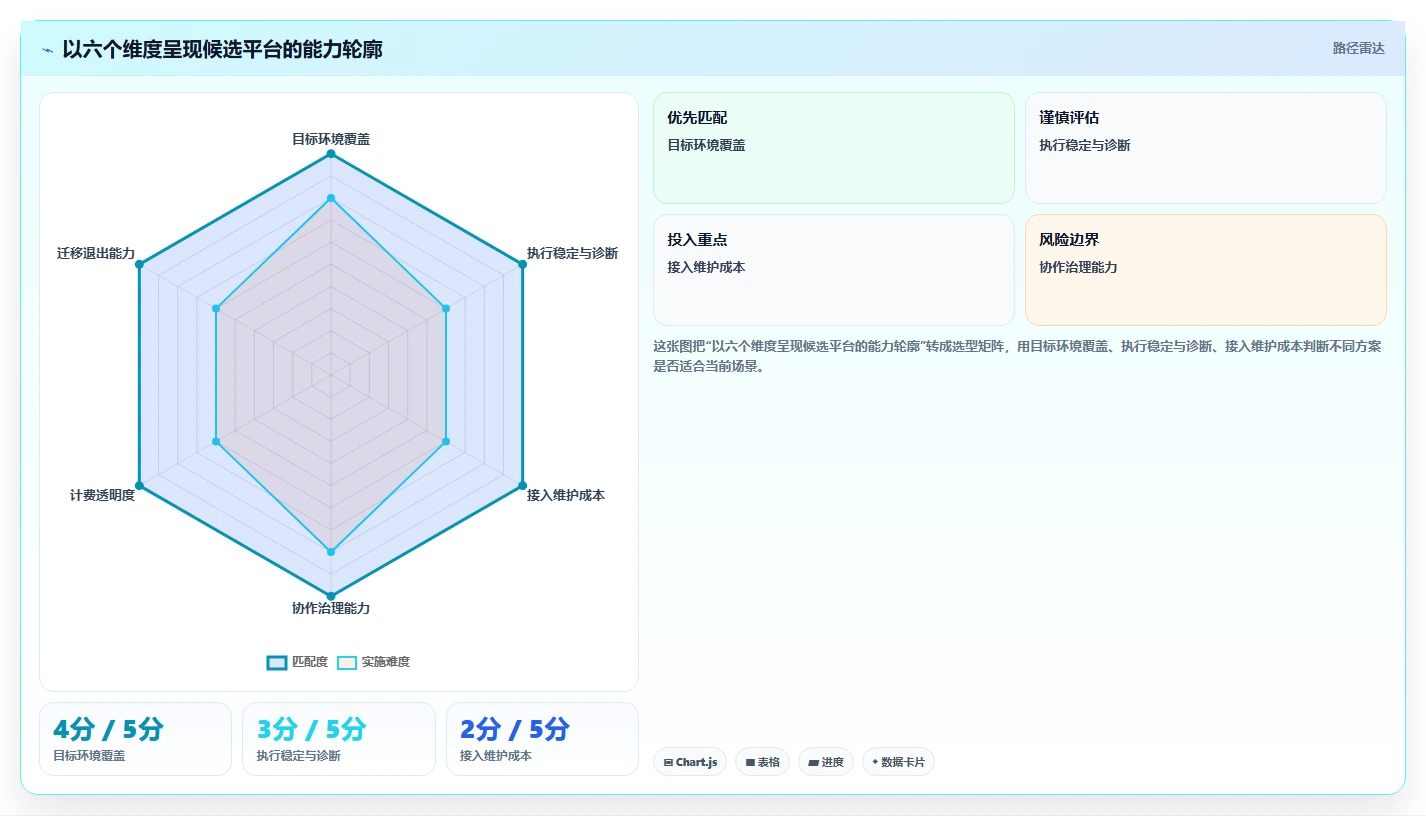Viewport: 1426px width, 816px height.
Task: Click the radar axis label 计费透明度
Action: [102, 495]
